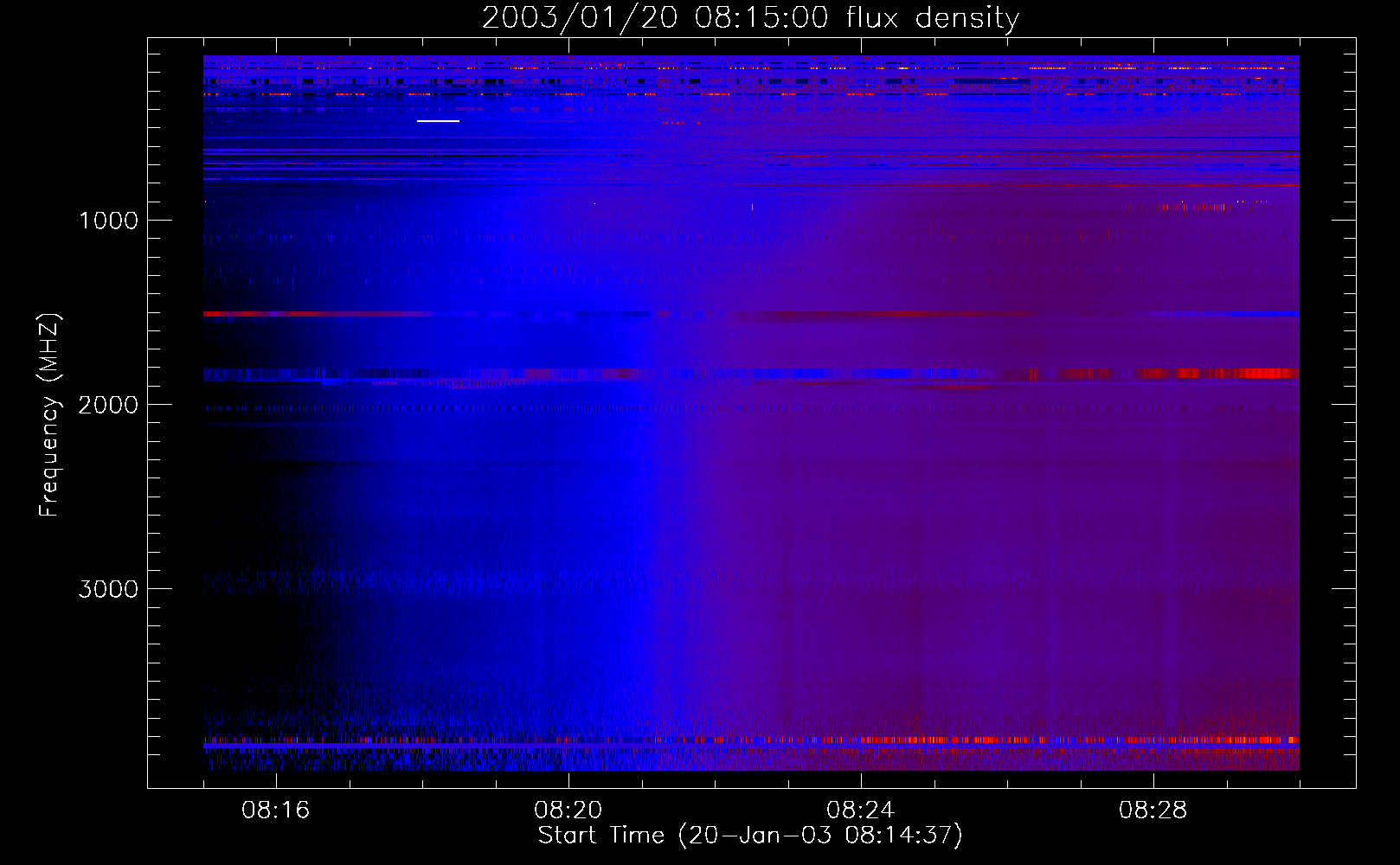
Task: Select the 1000 frequency axis label
Action: [x=108, y=221]
